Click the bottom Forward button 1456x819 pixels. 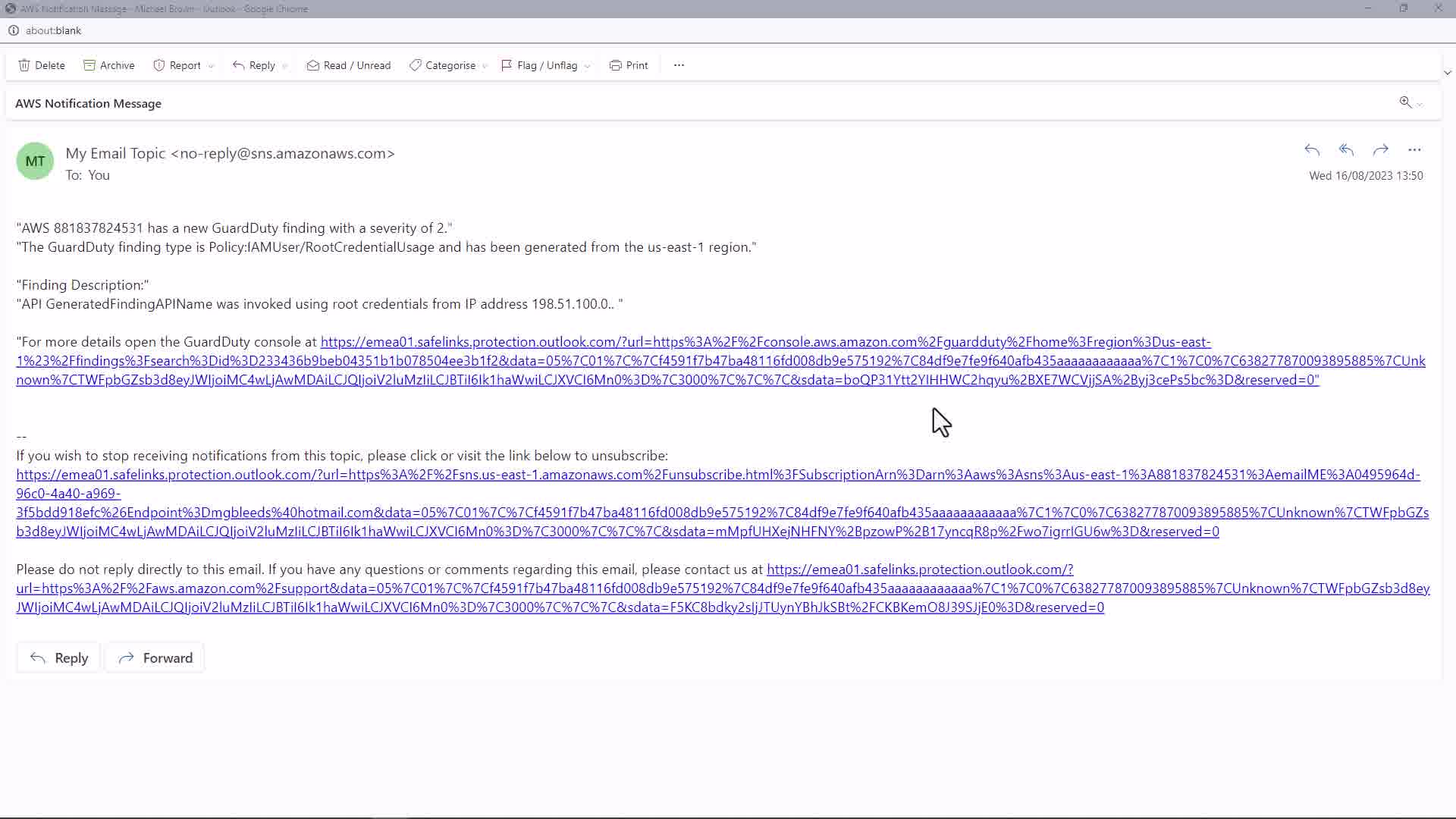155,657
